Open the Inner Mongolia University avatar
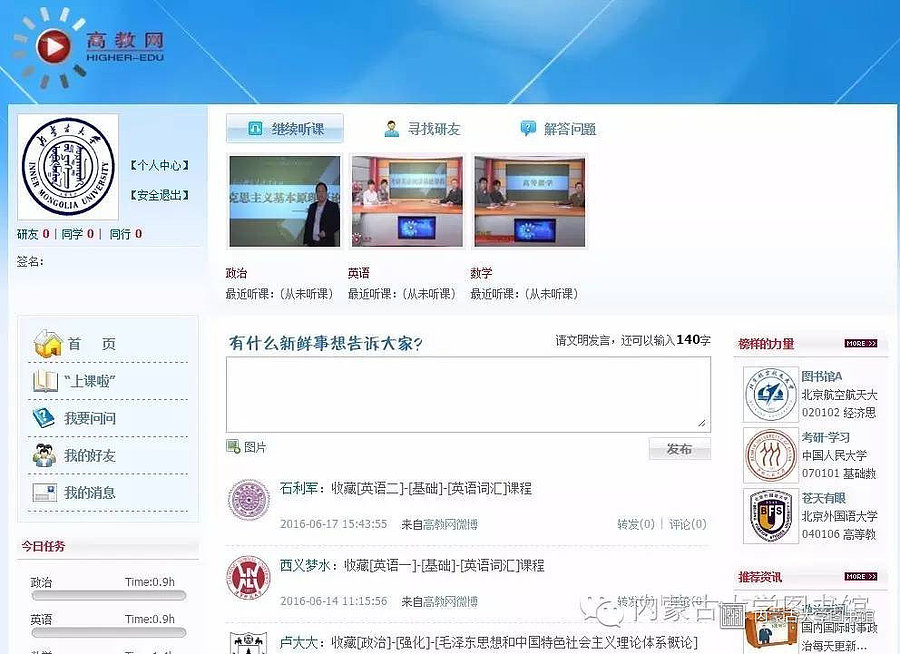Image resolution: width=900 pixels, height=654 pixels. coord(68,167)
